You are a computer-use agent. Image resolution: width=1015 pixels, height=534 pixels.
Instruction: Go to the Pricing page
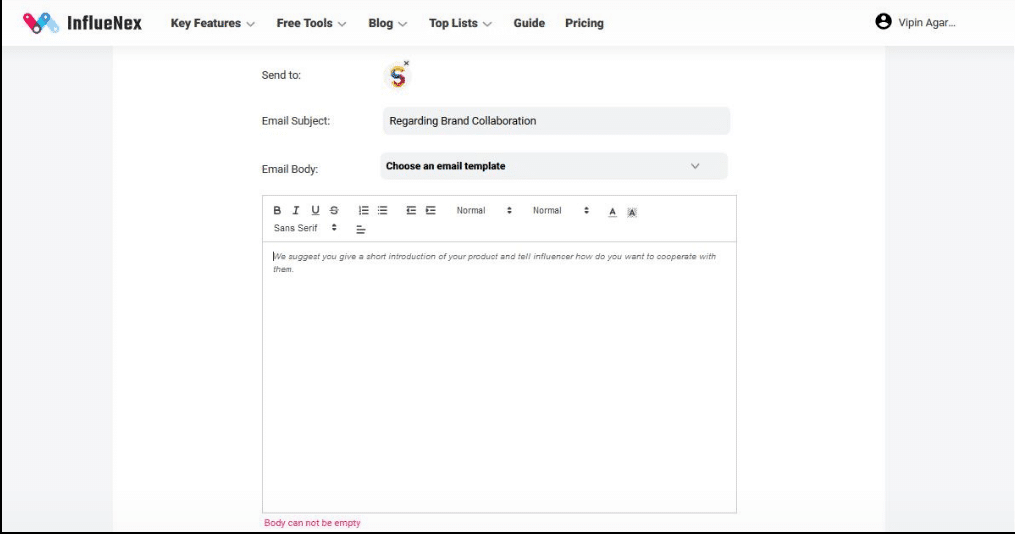coord(584,23)
